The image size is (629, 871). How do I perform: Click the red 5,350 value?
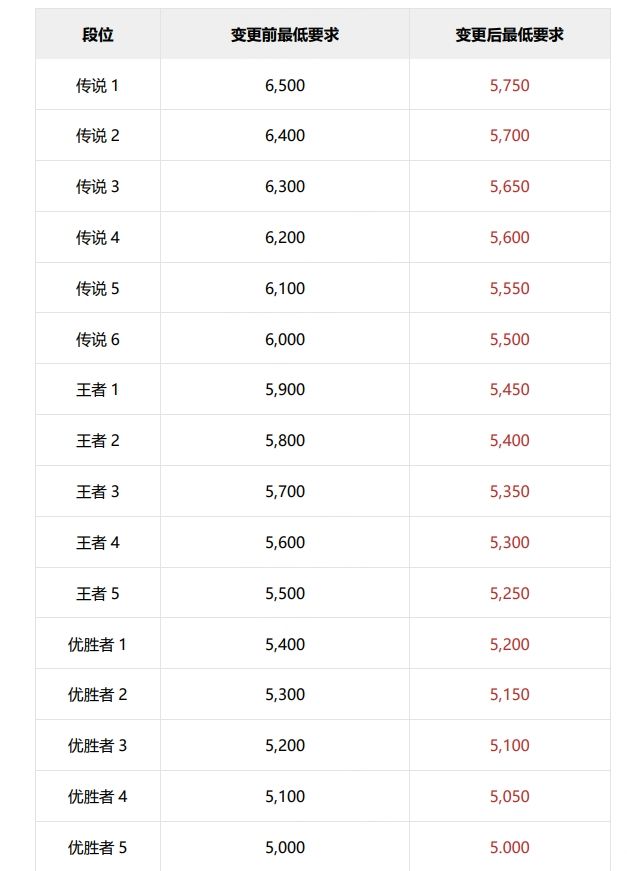509,491
